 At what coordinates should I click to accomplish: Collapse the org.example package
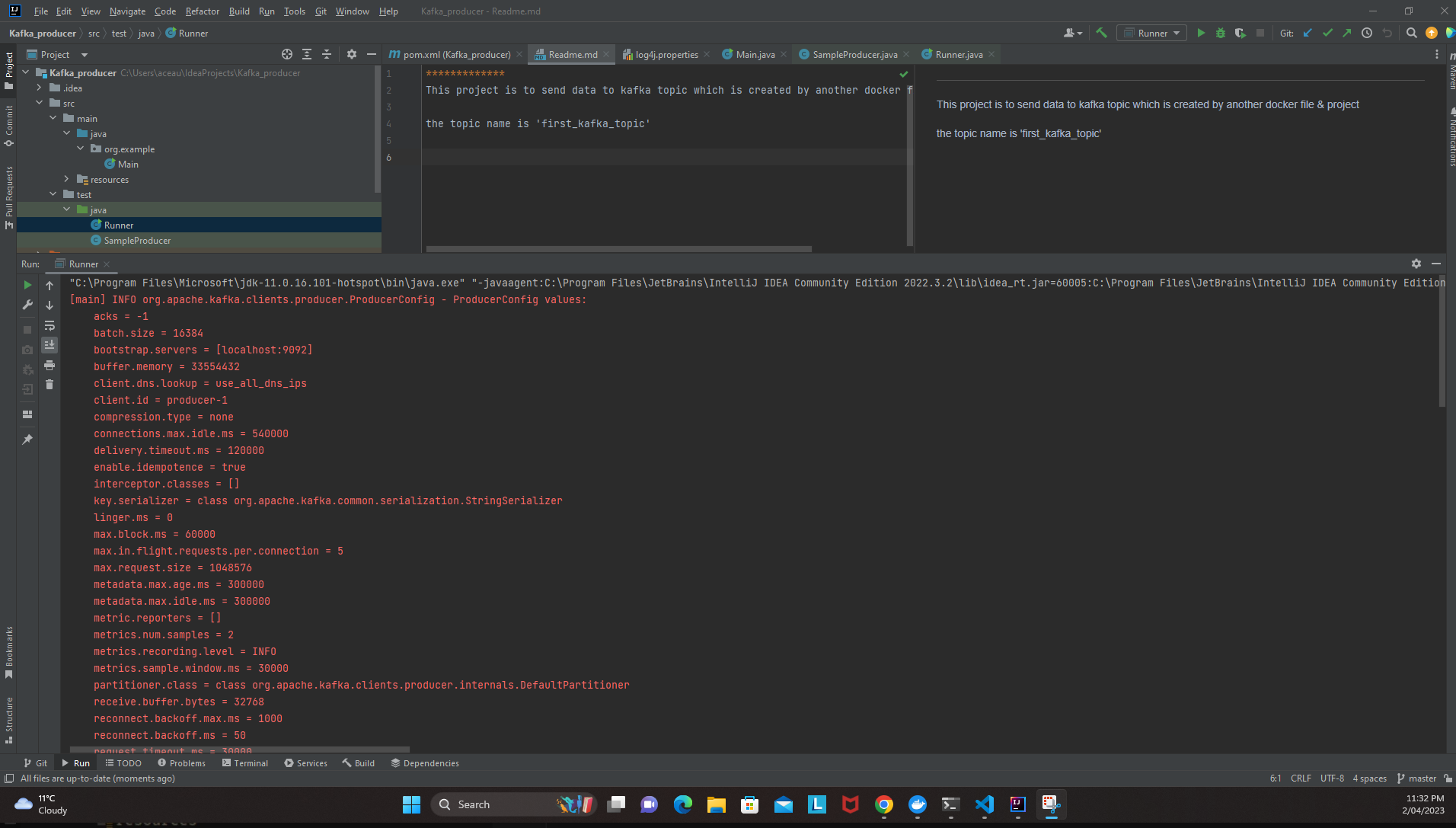click(81, 149)
